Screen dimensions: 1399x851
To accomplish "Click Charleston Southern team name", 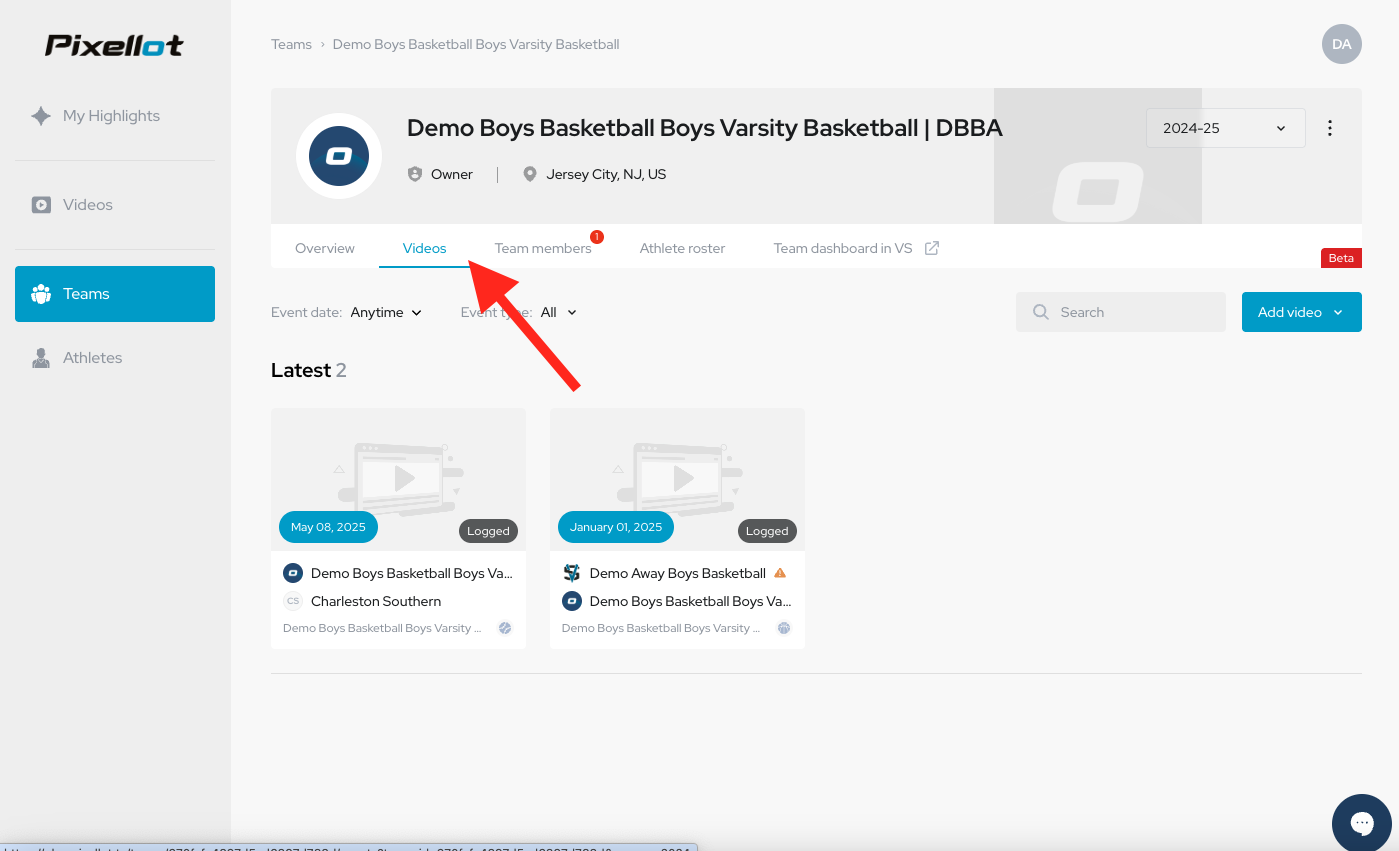I will pyautogui.click(x=376, y=601).
